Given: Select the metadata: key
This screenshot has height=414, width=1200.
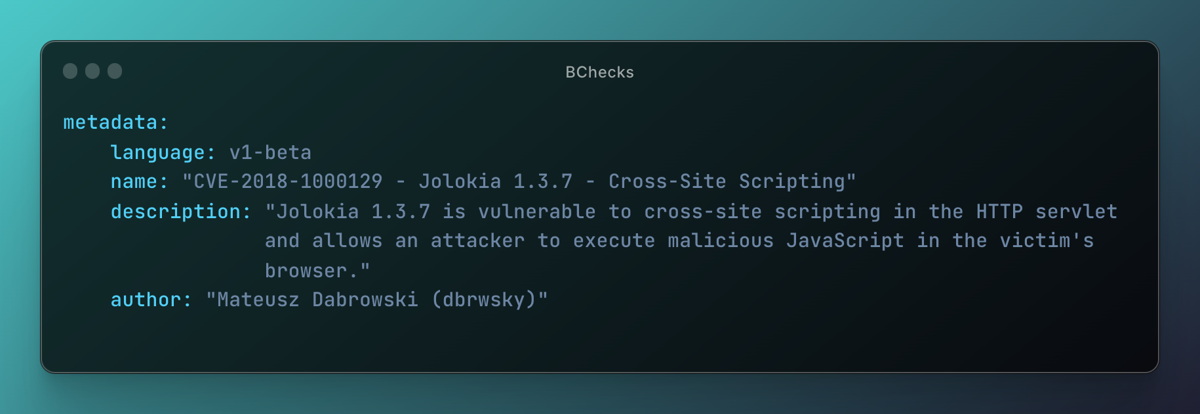Looking at the screenshot, I should [116, 123].
